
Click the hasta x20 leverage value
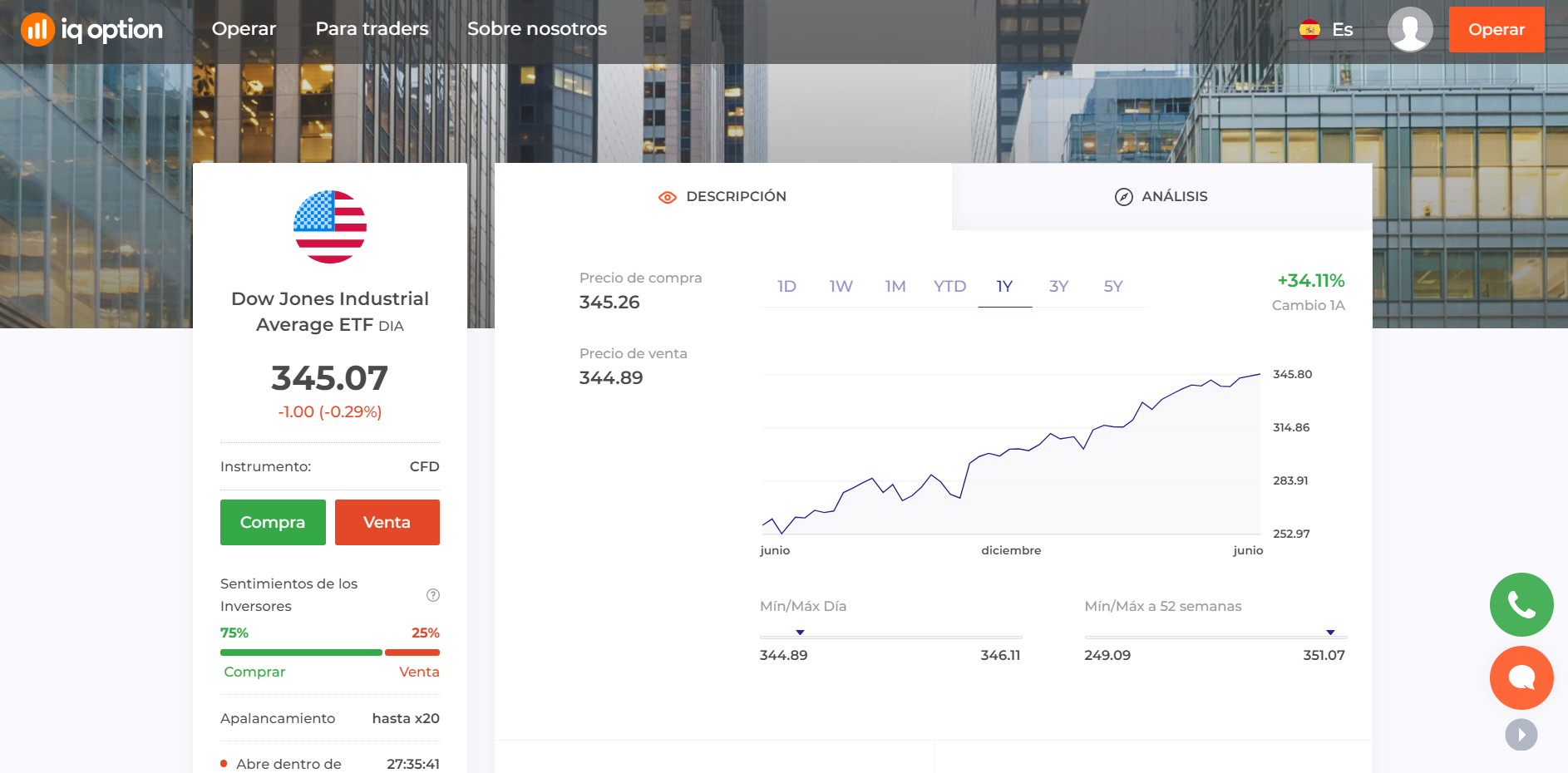coord(406,719)
